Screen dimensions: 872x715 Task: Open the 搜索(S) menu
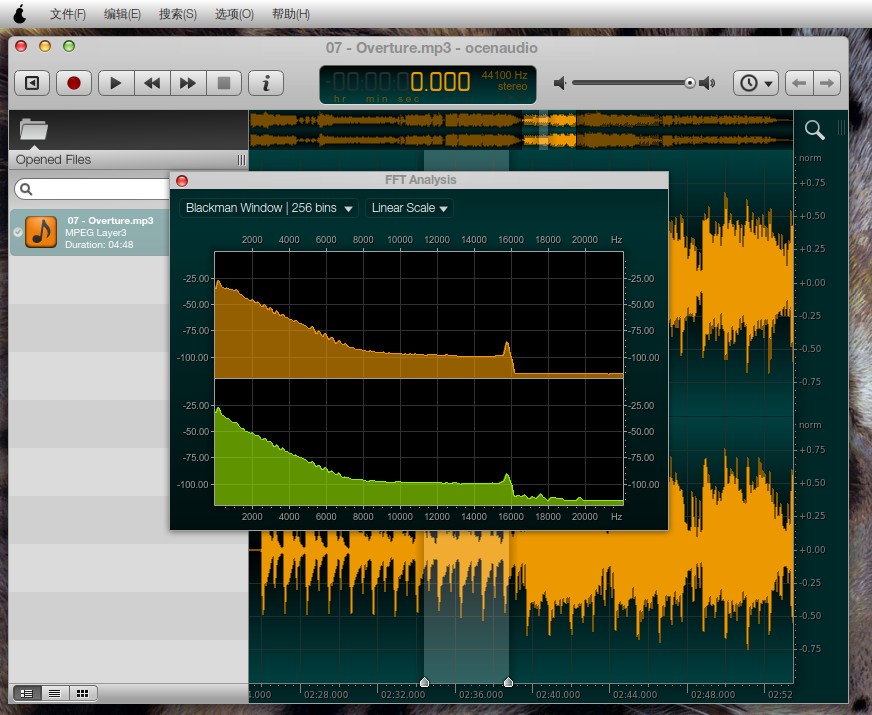(178, 14)
